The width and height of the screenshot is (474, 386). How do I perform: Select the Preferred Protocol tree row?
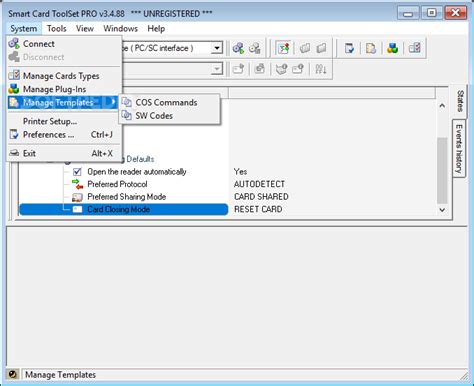(117, 184)
